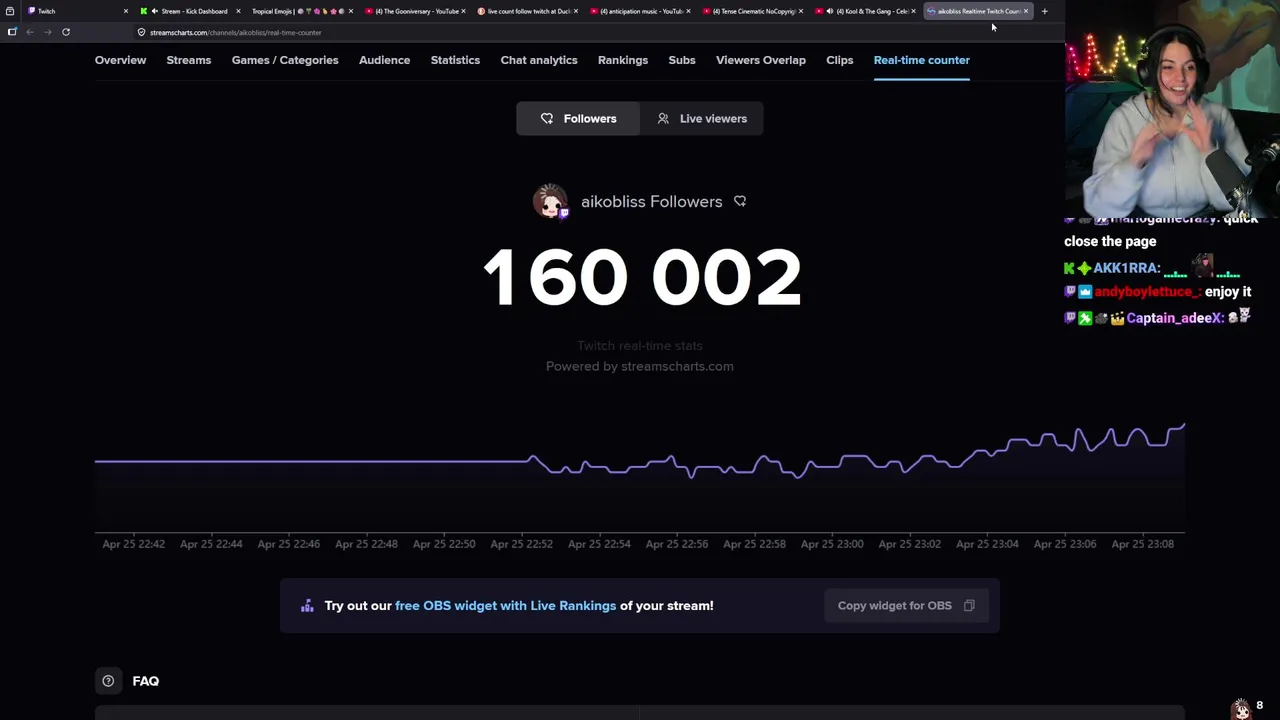Viewport: 1280px width, 720px height.
Task: Click the copy icon in the OBS widget button
Action: coord(969,605)
